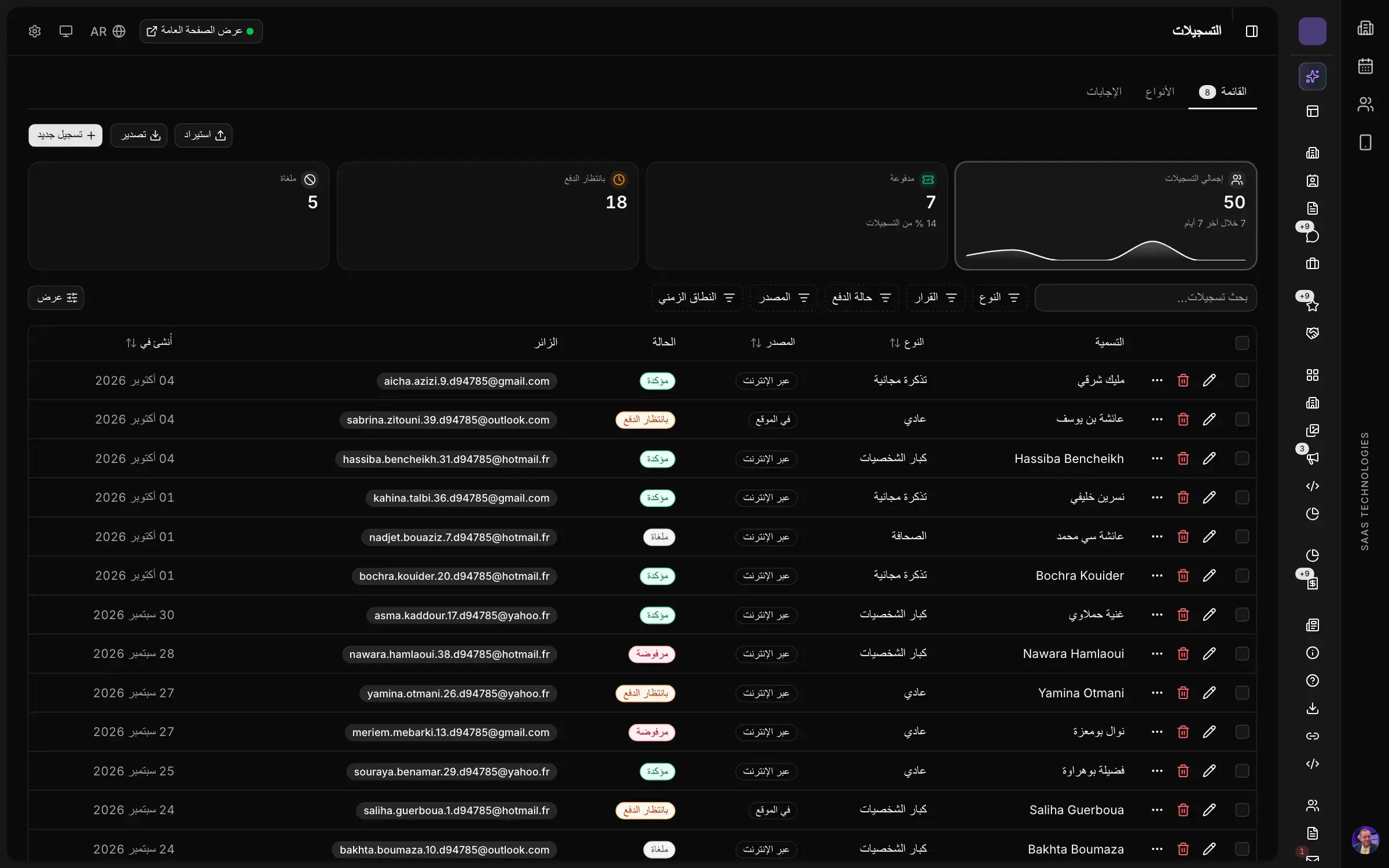
Task: Open the help question mark icon
Action: (x=1312, y=681)
